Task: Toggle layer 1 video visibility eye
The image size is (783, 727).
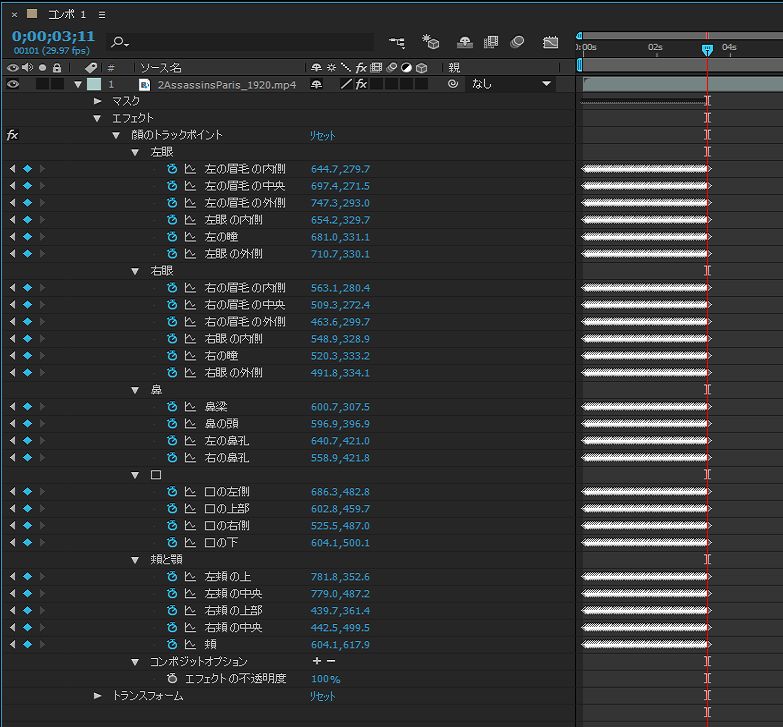Action: coord(13,84)
